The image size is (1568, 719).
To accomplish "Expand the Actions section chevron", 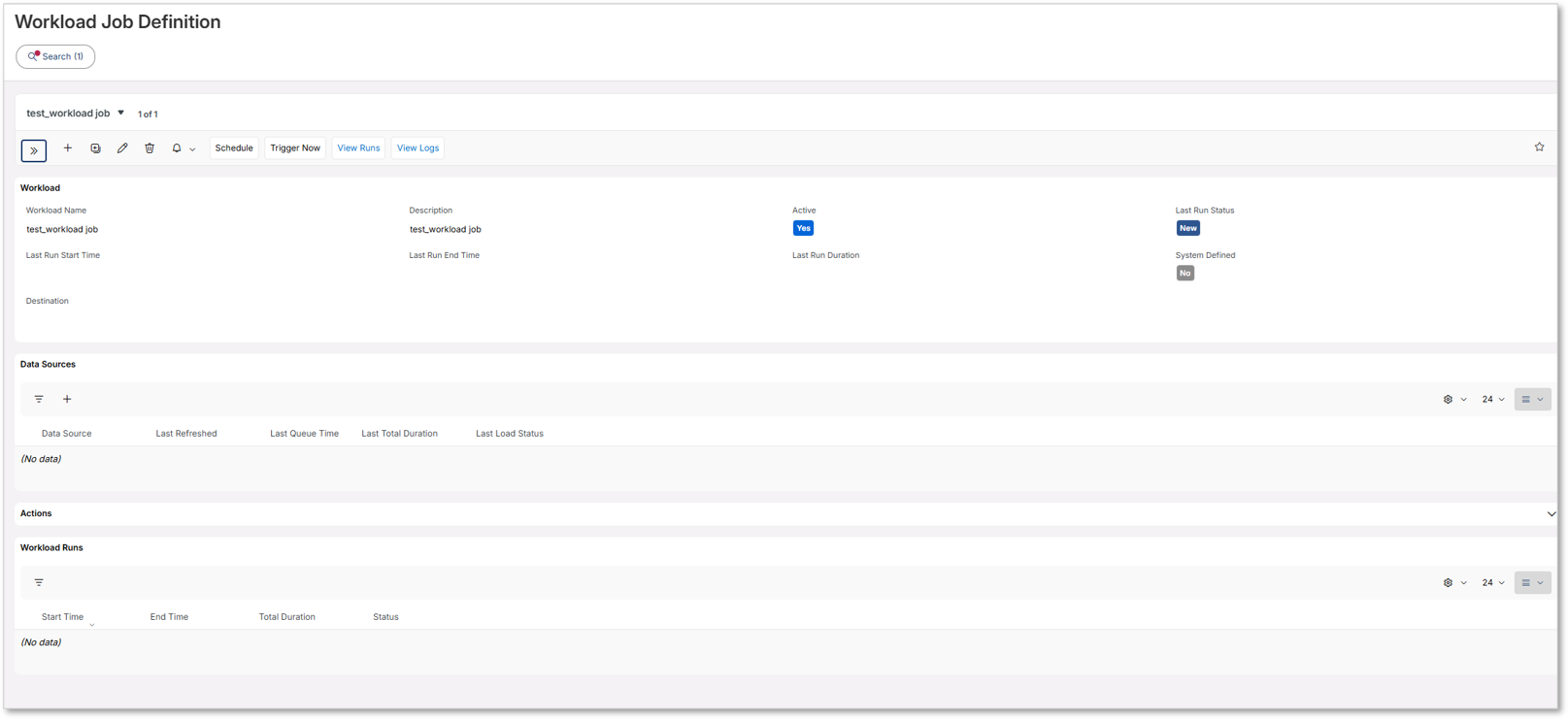I will 1551,514.
